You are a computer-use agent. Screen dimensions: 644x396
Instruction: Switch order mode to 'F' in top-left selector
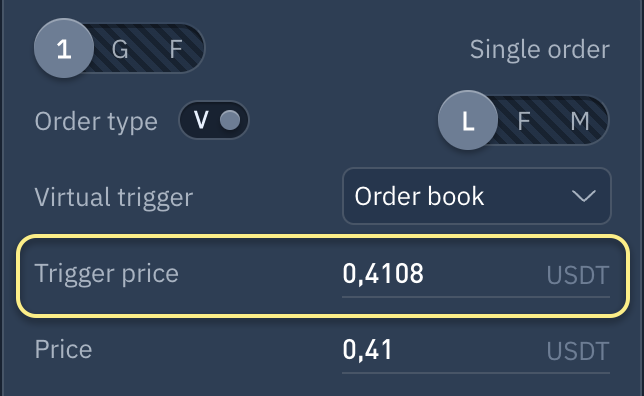(176, 49)
